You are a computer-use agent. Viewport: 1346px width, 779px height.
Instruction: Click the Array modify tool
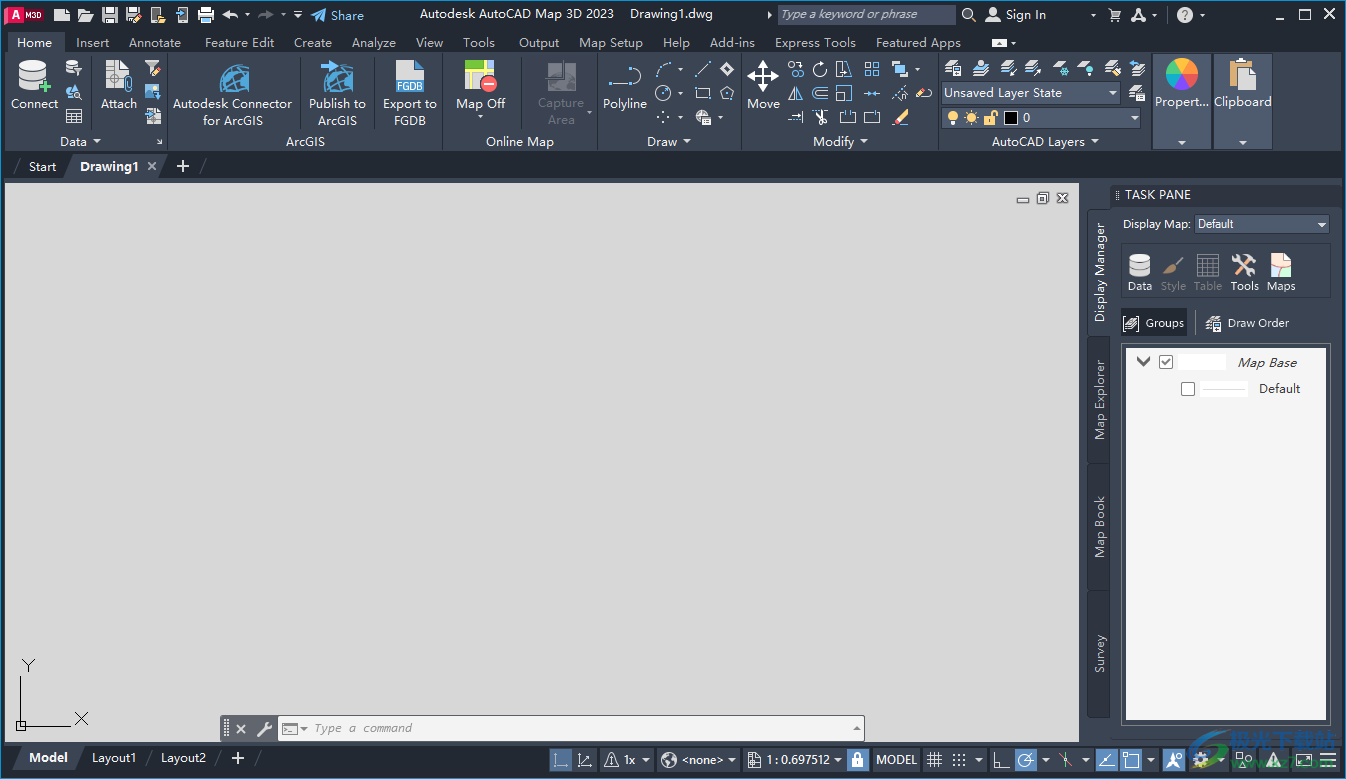(x=872, y=69)
